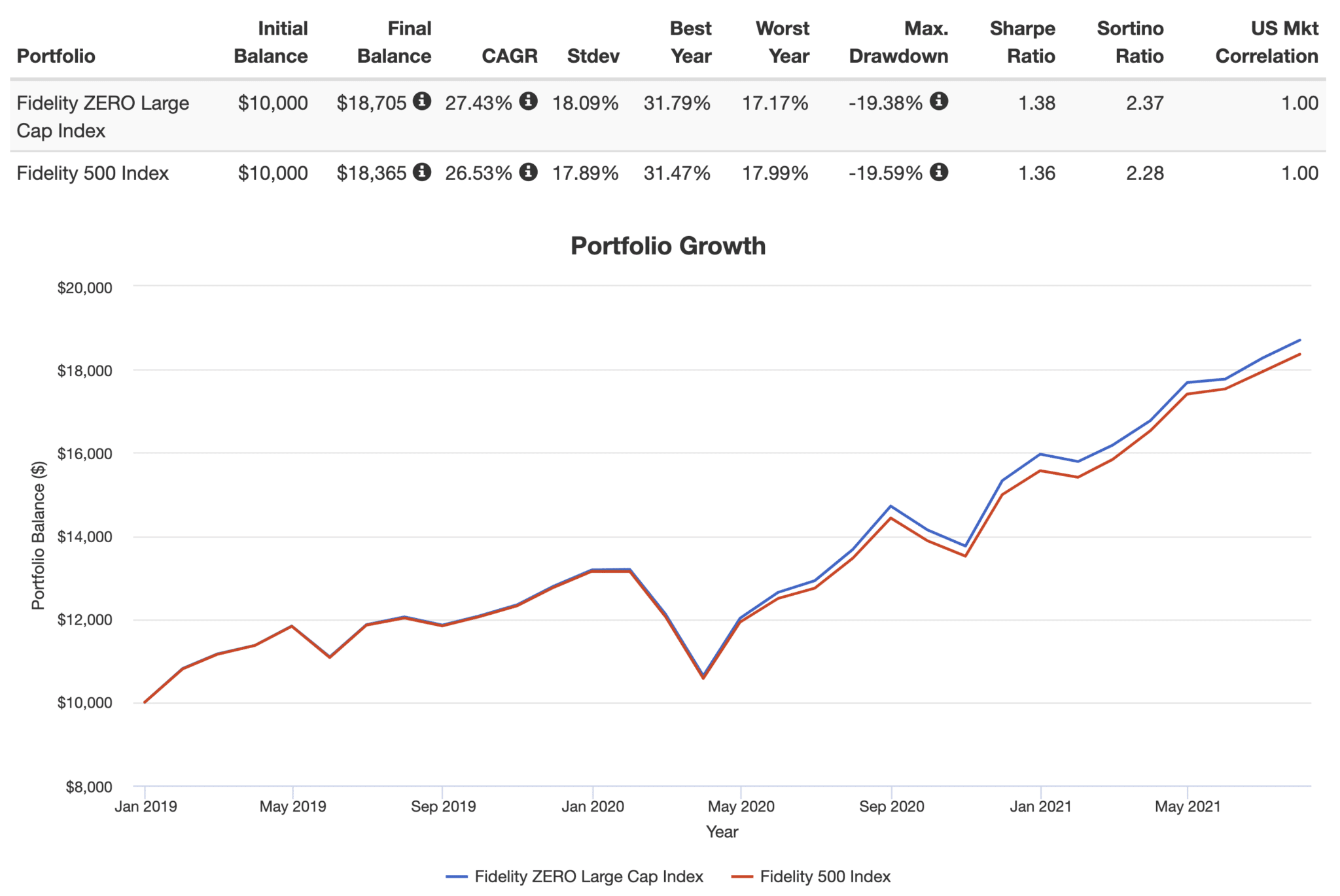Viewport: 1340px width, 896px height.
Task: Click the $8,000 y-axis label
Action: coord(89,787)
